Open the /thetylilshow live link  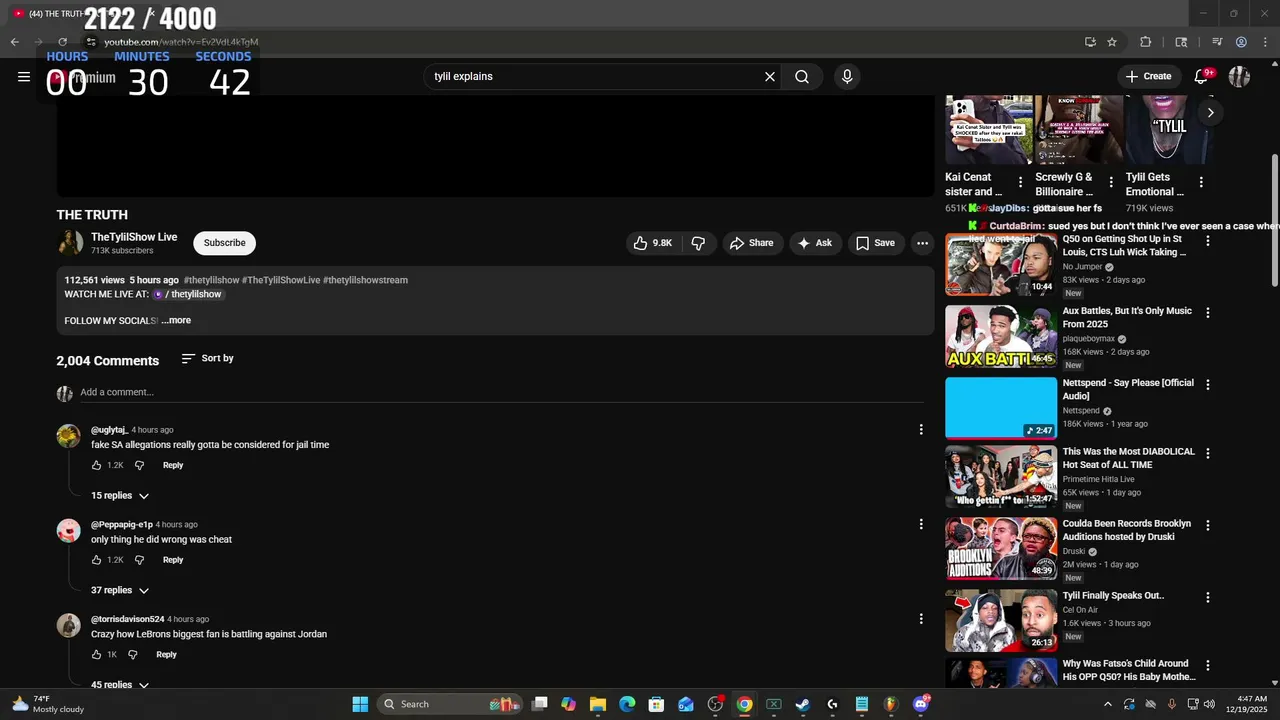[x=187, y=295]
